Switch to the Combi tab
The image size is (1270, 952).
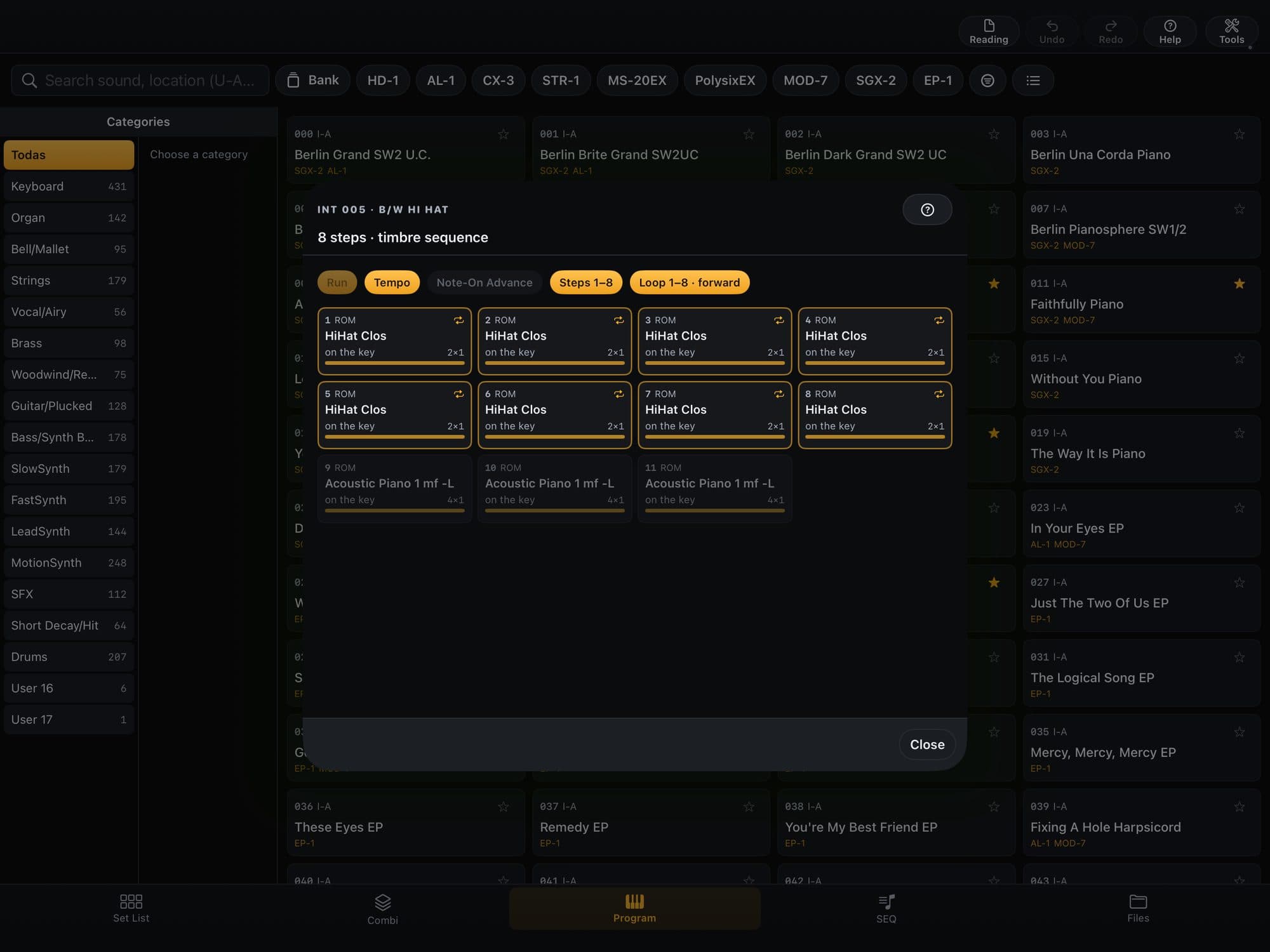coord(382,909)
